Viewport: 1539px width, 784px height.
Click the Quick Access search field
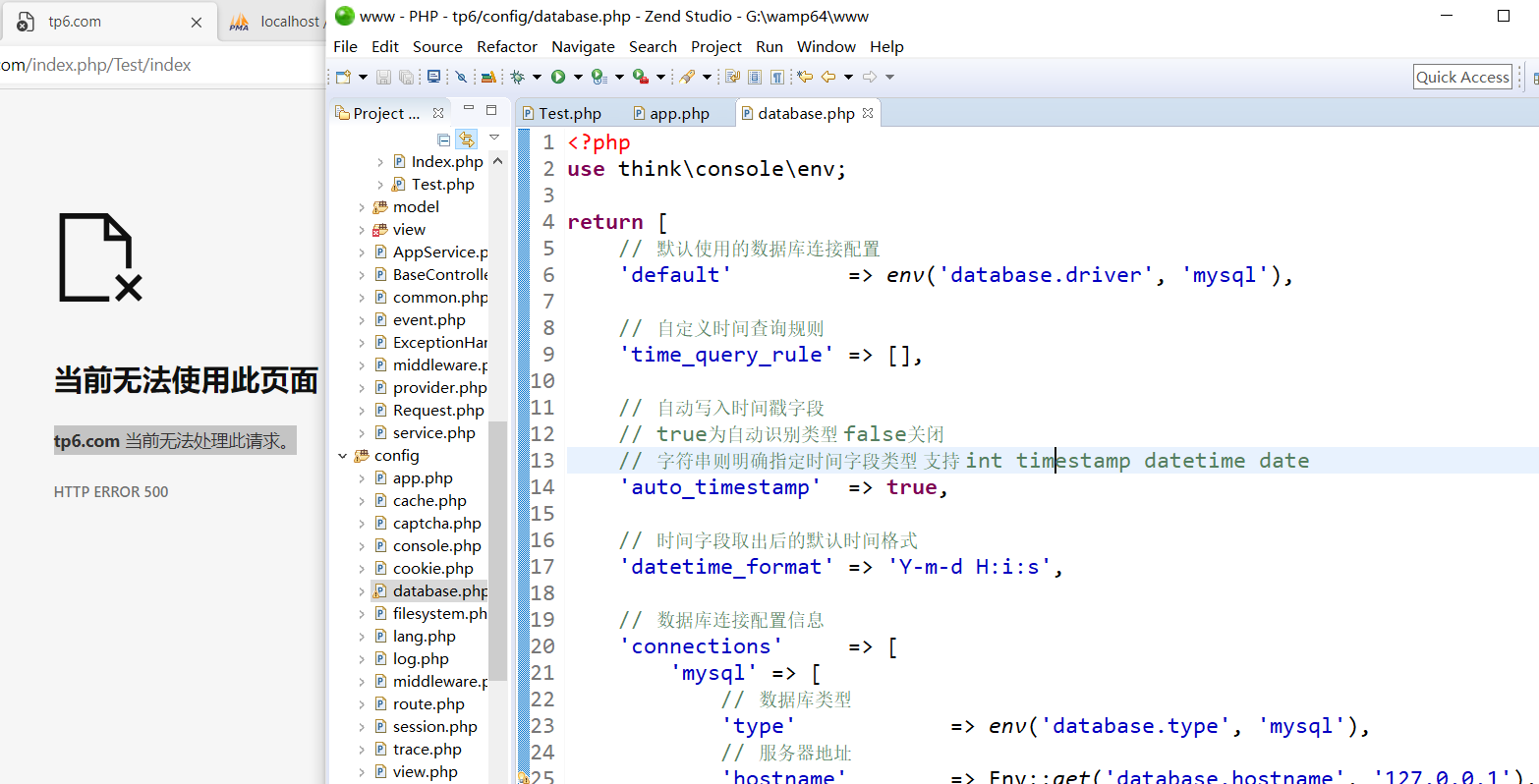pyautogui.click(x=1461, y=77)
